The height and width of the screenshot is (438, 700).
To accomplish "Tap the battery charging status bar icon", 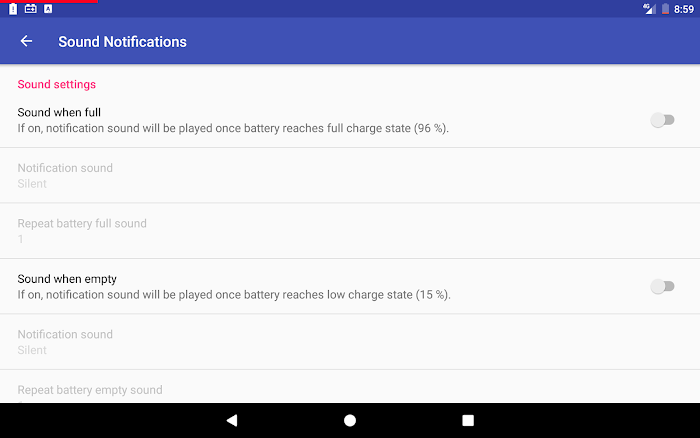I will click(x=30, y=8).
